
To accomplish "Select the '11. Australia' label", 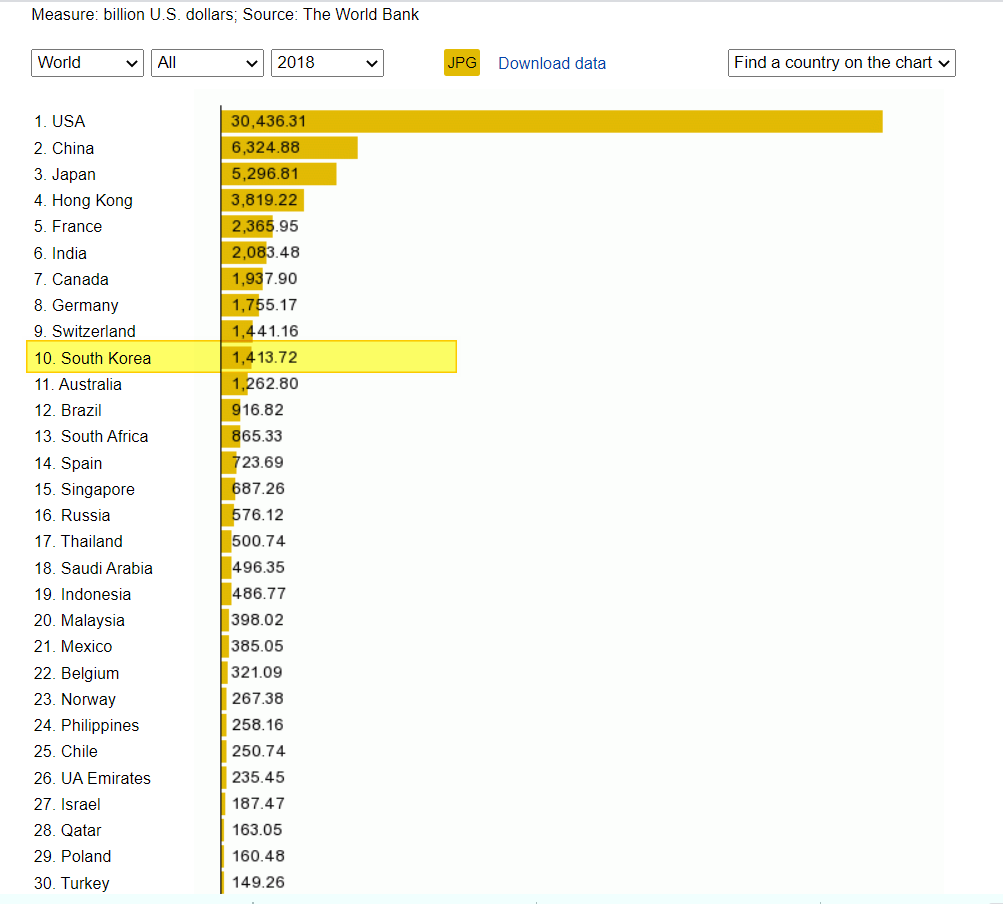I will (x=77, y=385).
